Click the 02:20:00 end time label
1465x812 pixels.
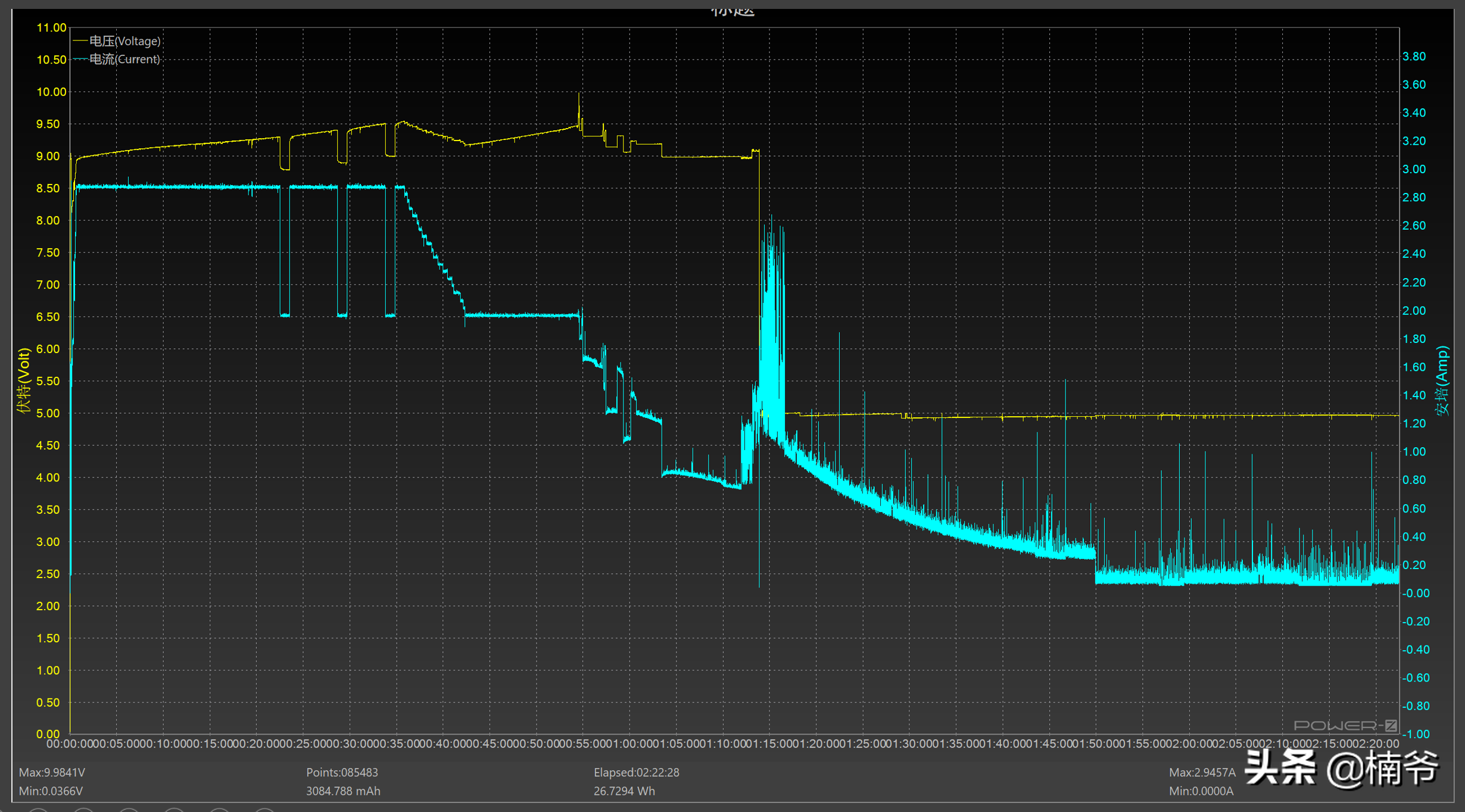tap(1376, 744)
